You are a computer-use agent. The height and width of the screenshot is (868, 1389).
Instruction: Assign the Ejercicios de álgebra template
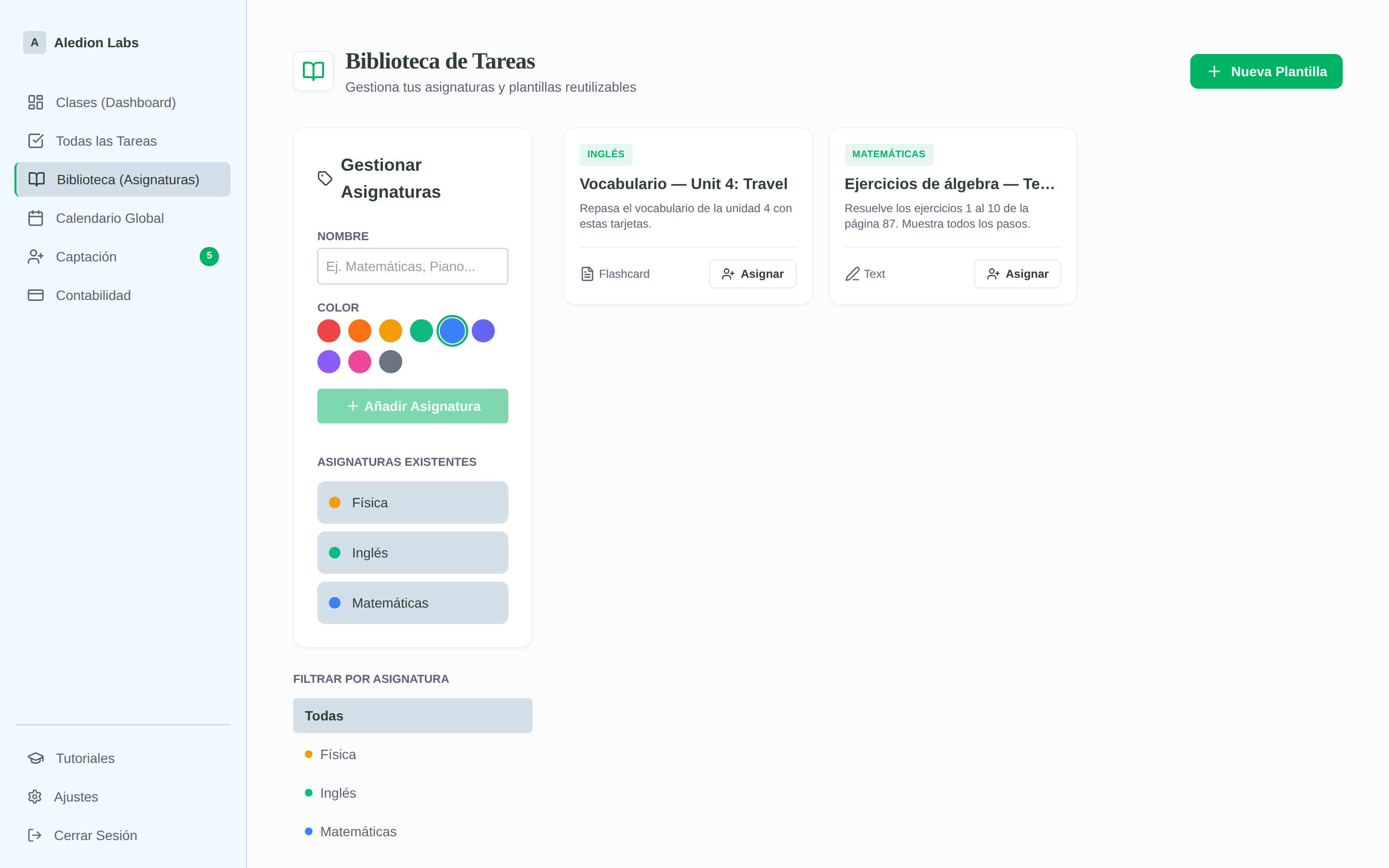point(1017,274)
